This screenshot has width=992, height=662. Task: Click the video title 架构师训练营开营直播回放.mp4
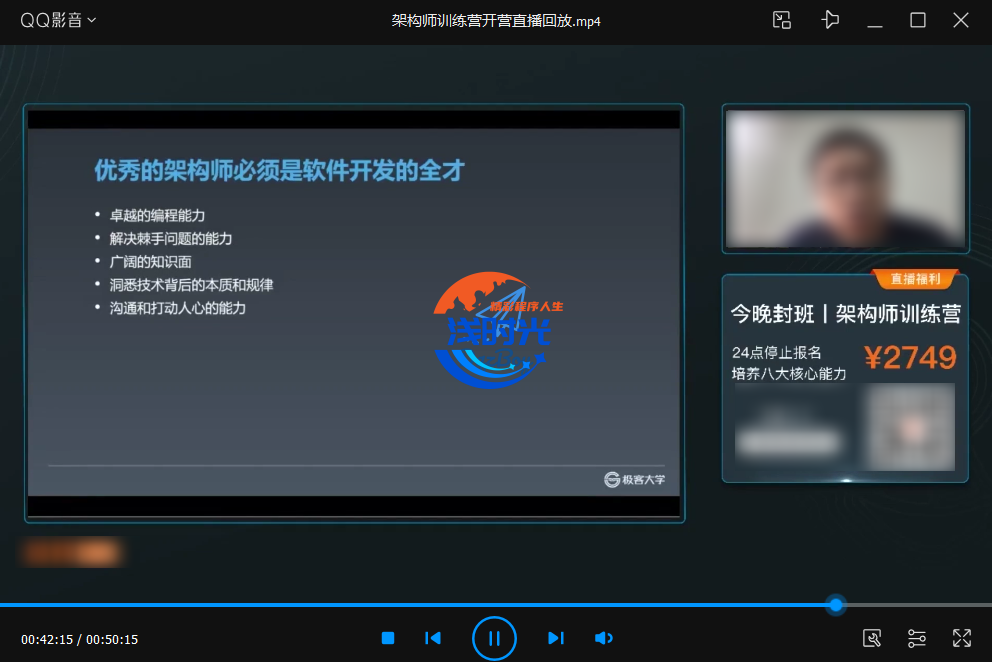tap(496, 20)
